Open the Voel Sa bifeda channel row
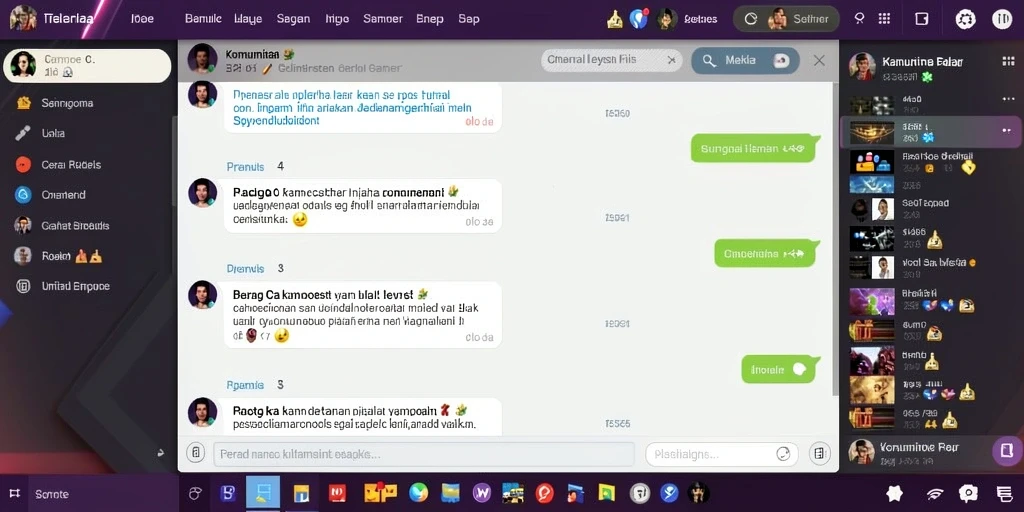This screenshot has height=512, width=1024. click(931, 267)
